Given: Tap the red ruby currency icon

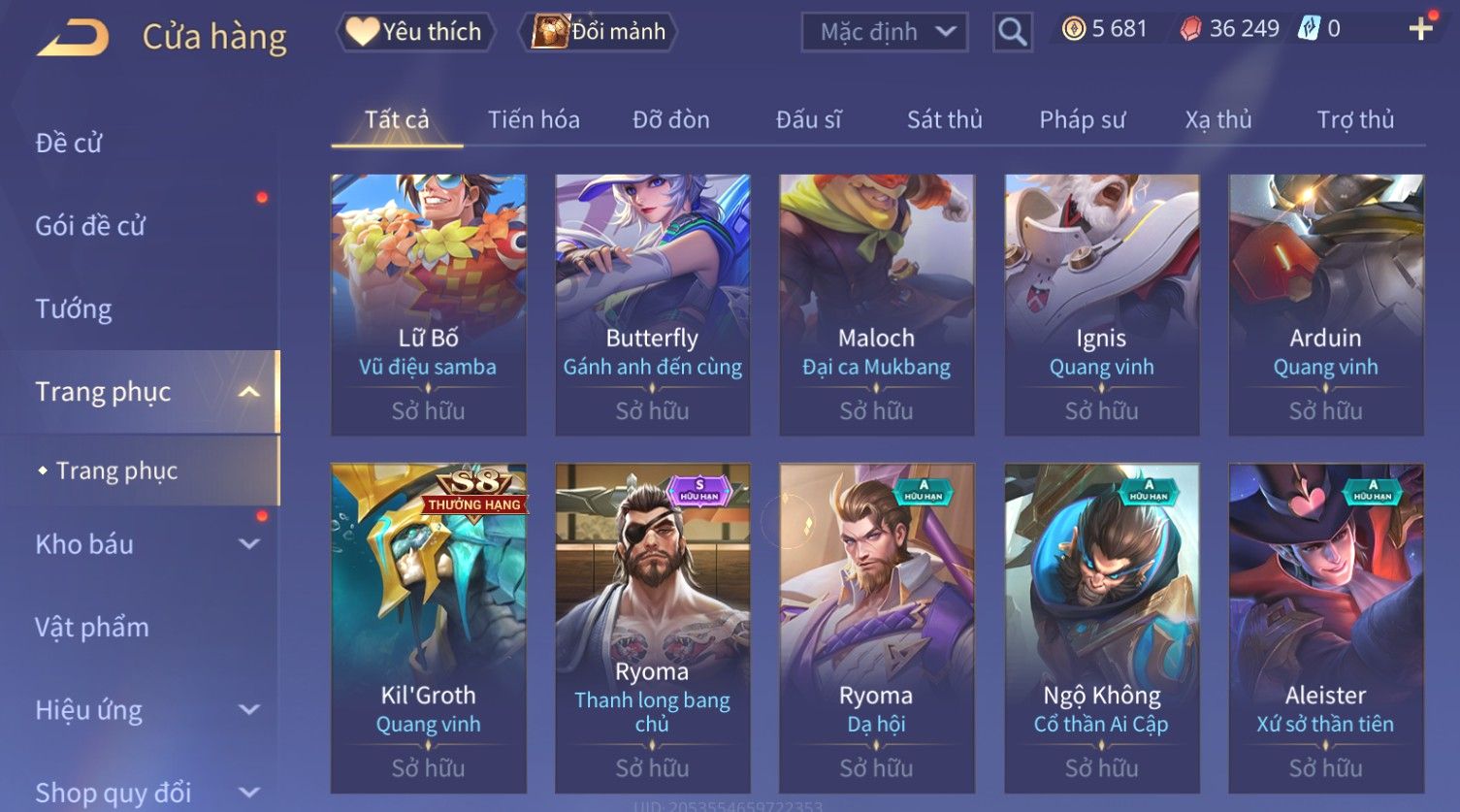Looking at the screenshot, I should click(1189, 29).
